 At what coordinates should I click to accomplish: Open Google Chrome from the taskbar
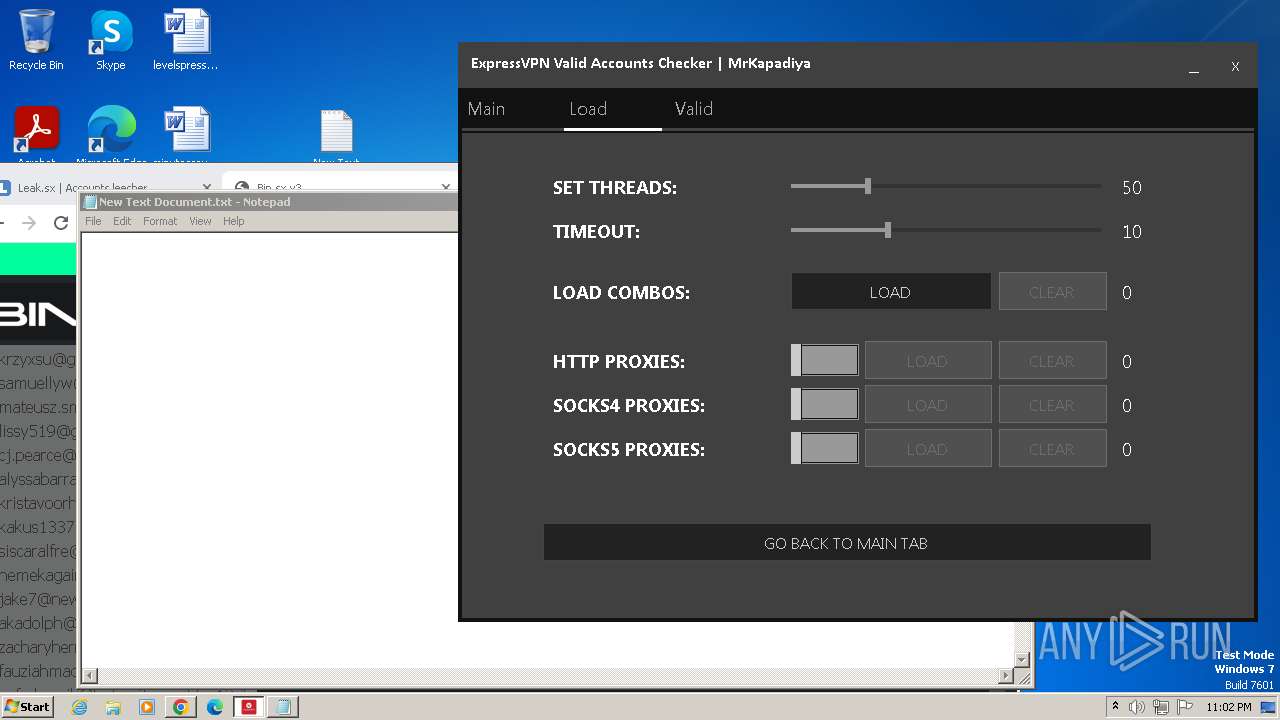click(180, 707)
